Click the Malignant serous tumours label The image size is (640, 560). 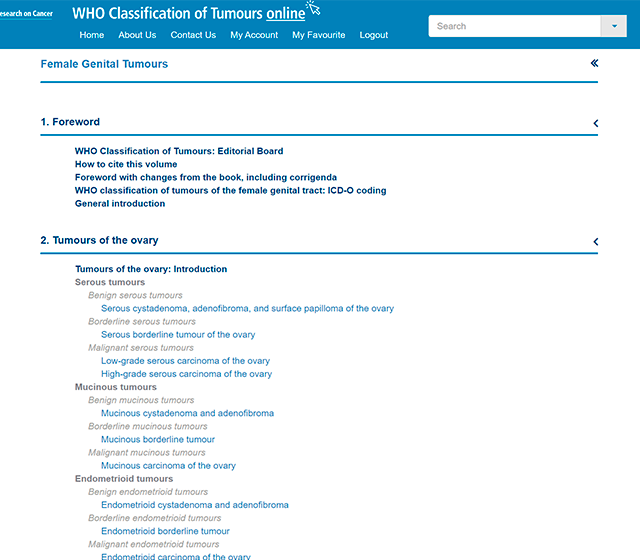point(141,348)
